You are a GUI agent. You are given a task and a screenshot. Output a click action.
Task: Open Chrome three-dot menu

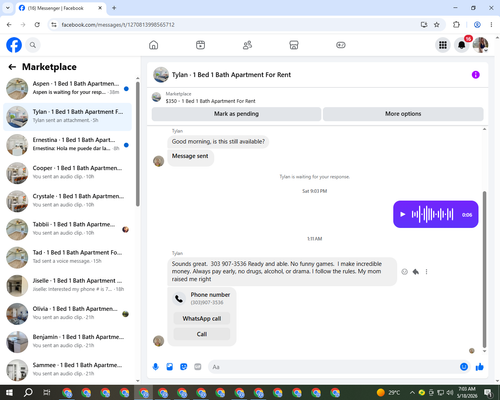coord(491,25)
